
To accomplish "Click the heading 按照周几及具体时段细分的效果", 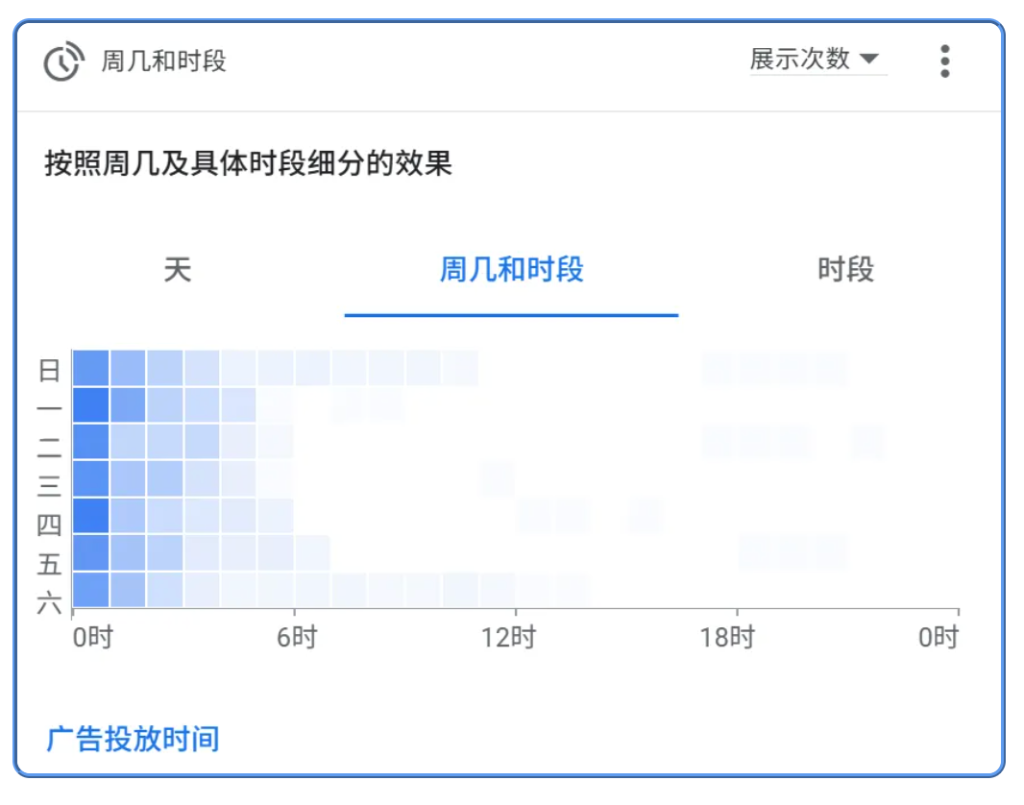I will [248, 163].
